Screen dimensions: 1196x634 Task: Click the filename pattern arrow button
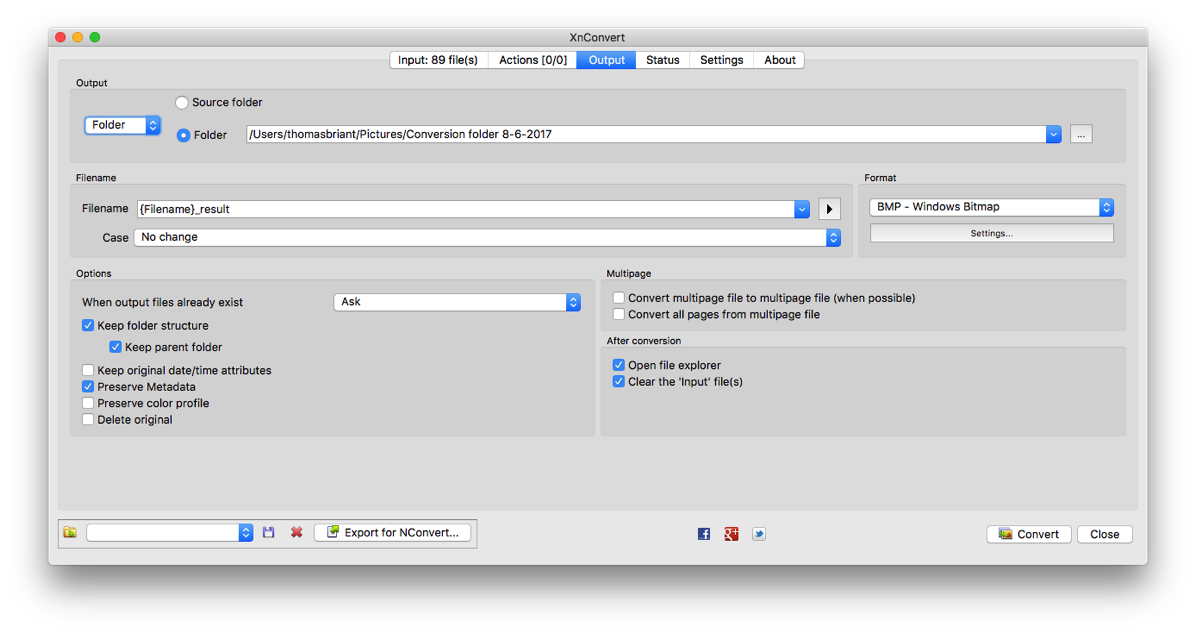(x=829, y=209)
